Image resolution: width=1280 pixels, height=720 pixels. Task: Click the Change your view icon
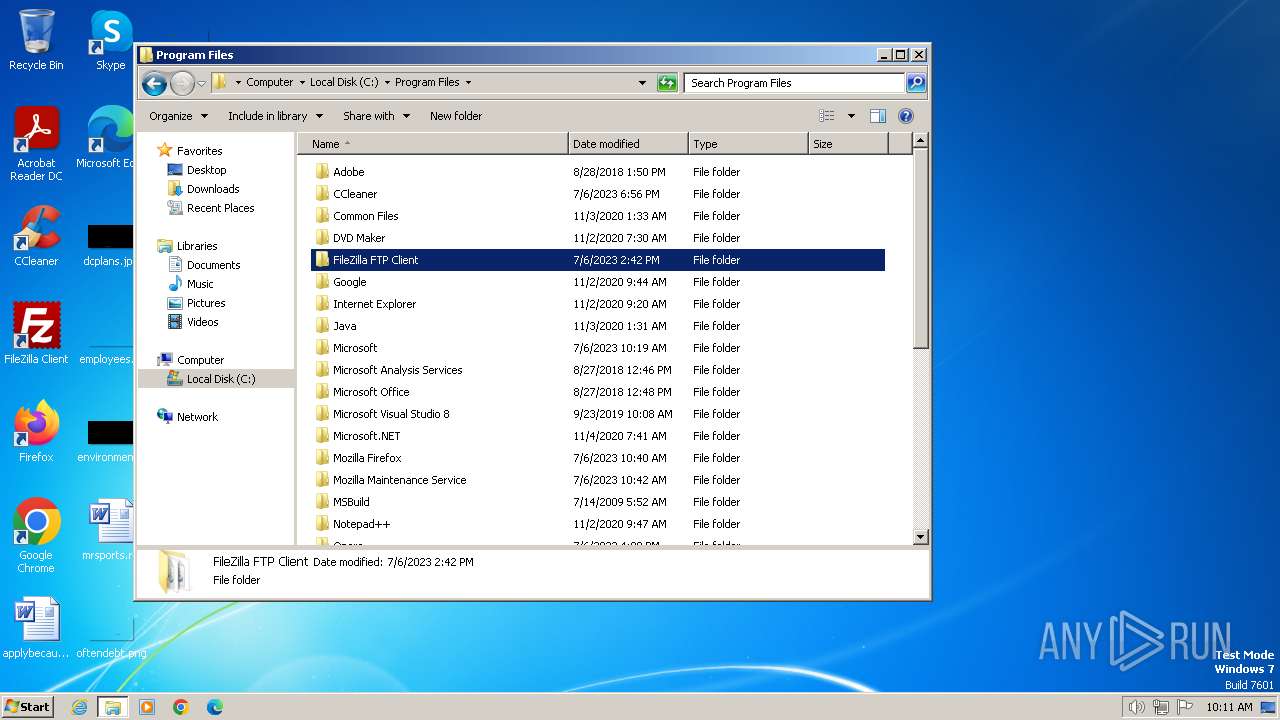[x=827, y=116]
